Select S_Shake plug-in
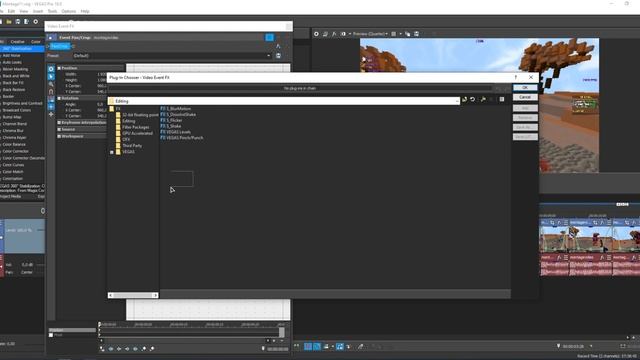The image size is (640, 360). [171, 126]
